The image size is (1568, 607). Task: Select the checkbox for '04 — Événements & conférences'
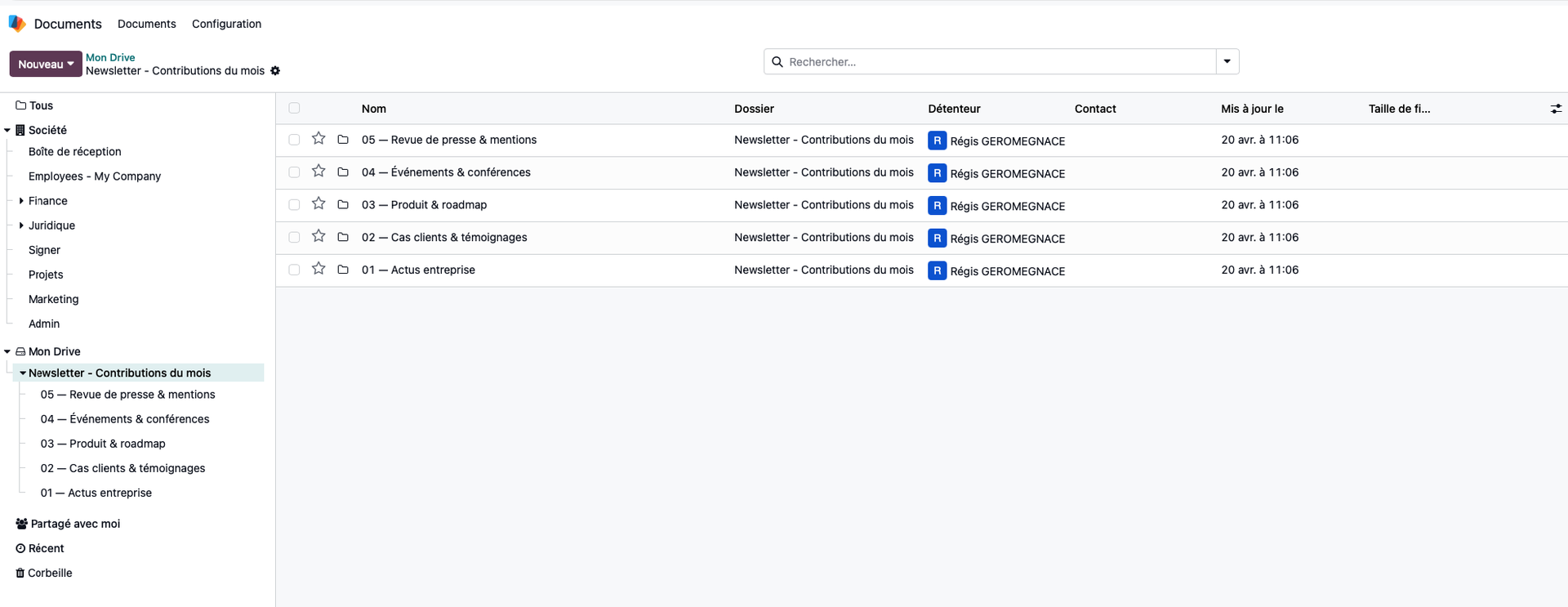pyautogui.click(x=294, y=172)
